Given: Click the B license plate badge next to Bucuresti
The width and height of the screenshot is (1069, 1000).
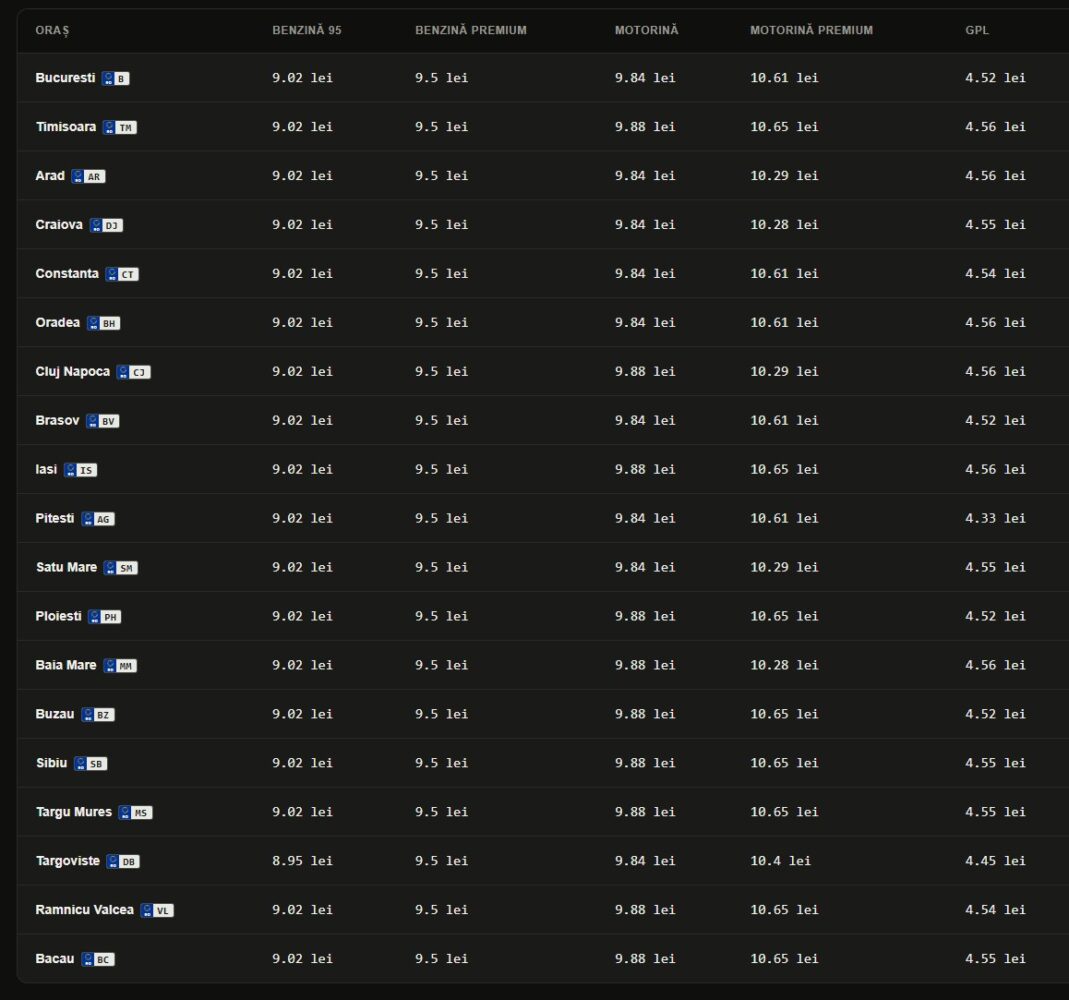Looking at the screenshot, I should click(x=115, y=78).
